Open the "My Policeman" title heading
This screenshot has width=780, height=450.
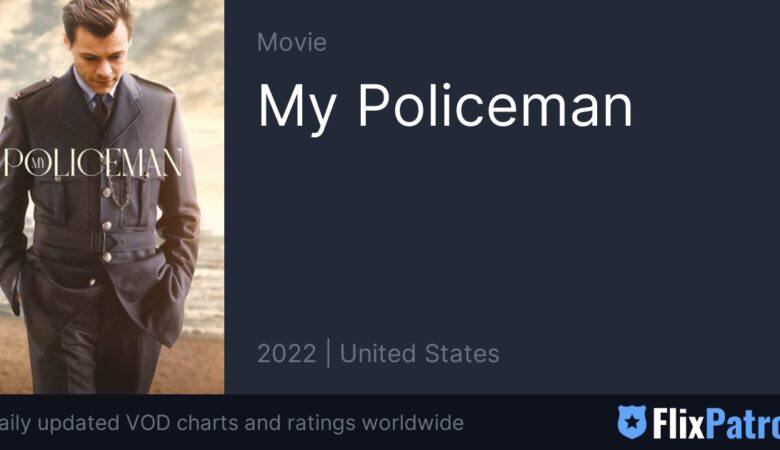(x=445, y=106)
